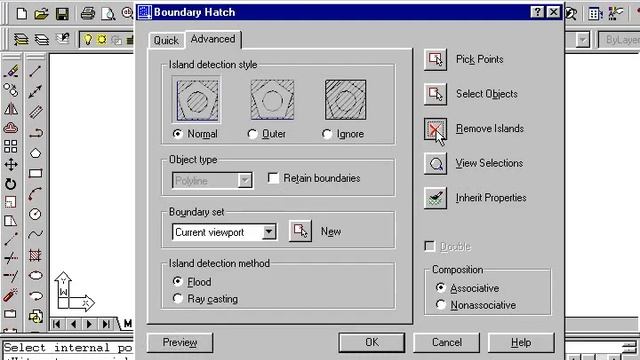Screen dimensions: 640x360
Task: Click the Pick Points icon button
Action: (x=435, y=60)
